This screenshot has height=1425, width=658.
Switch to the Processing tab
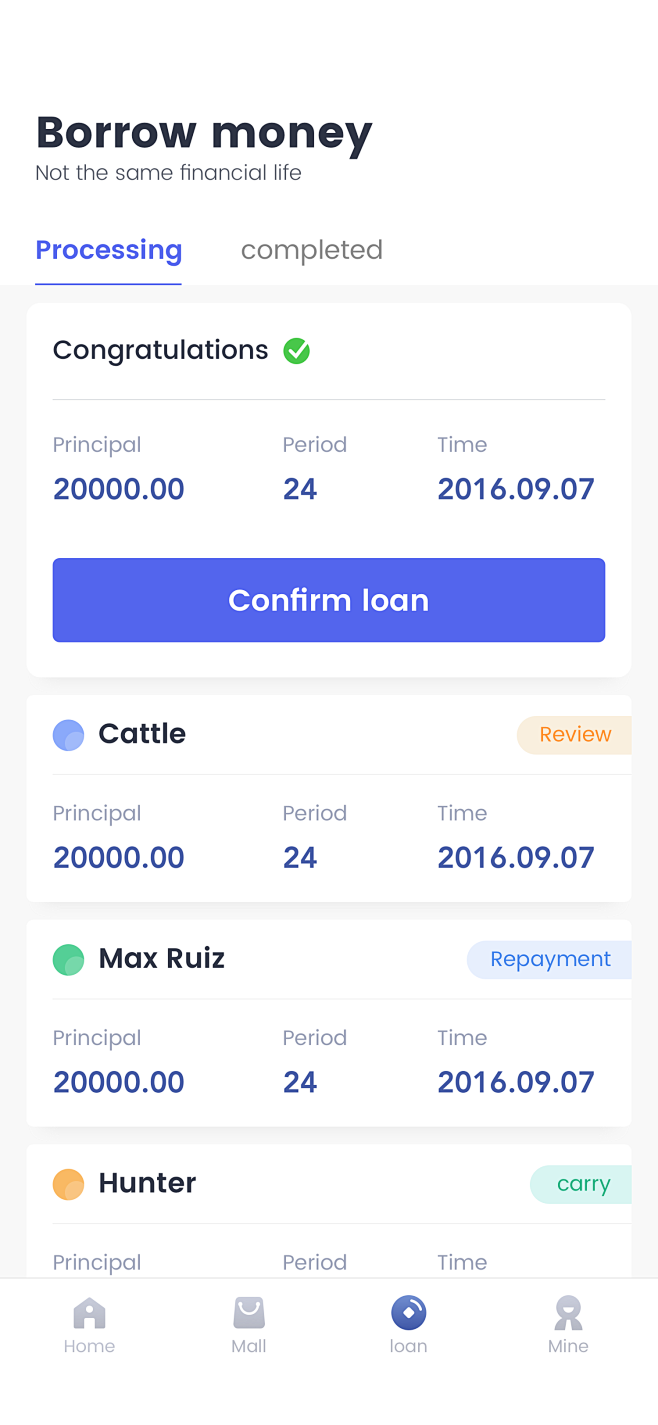click(x=109, y=250)
